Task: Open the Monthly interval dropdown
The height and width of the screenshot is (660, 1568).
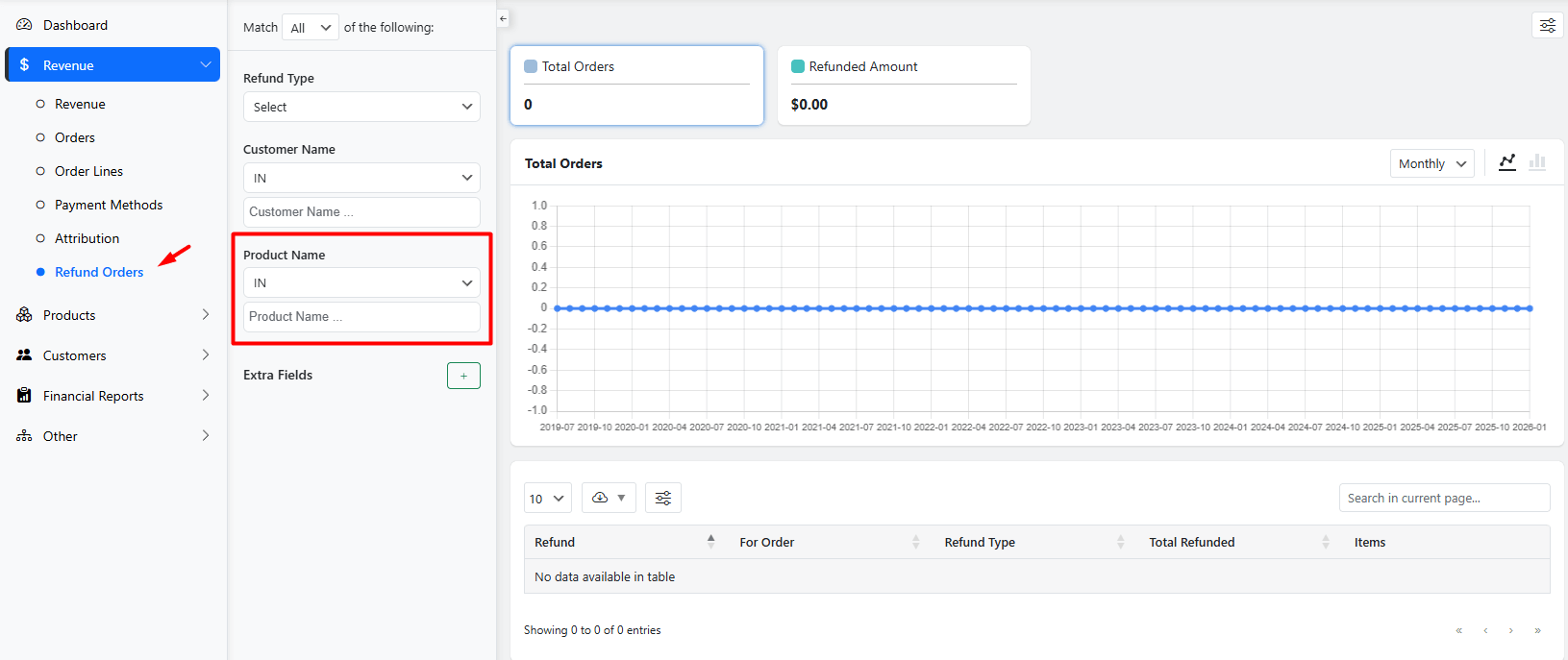Action: 1431,163
